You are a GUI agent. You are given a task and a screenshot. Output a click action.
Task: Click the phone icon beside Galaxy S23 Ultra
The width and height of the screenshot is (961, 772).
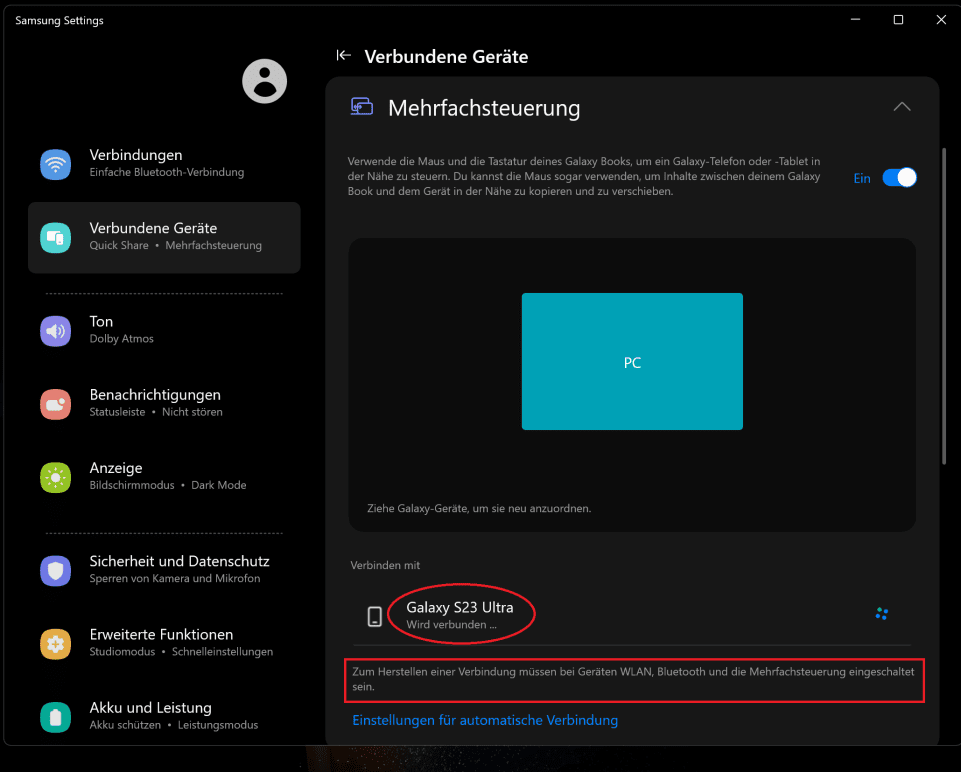tap(374, 616)
